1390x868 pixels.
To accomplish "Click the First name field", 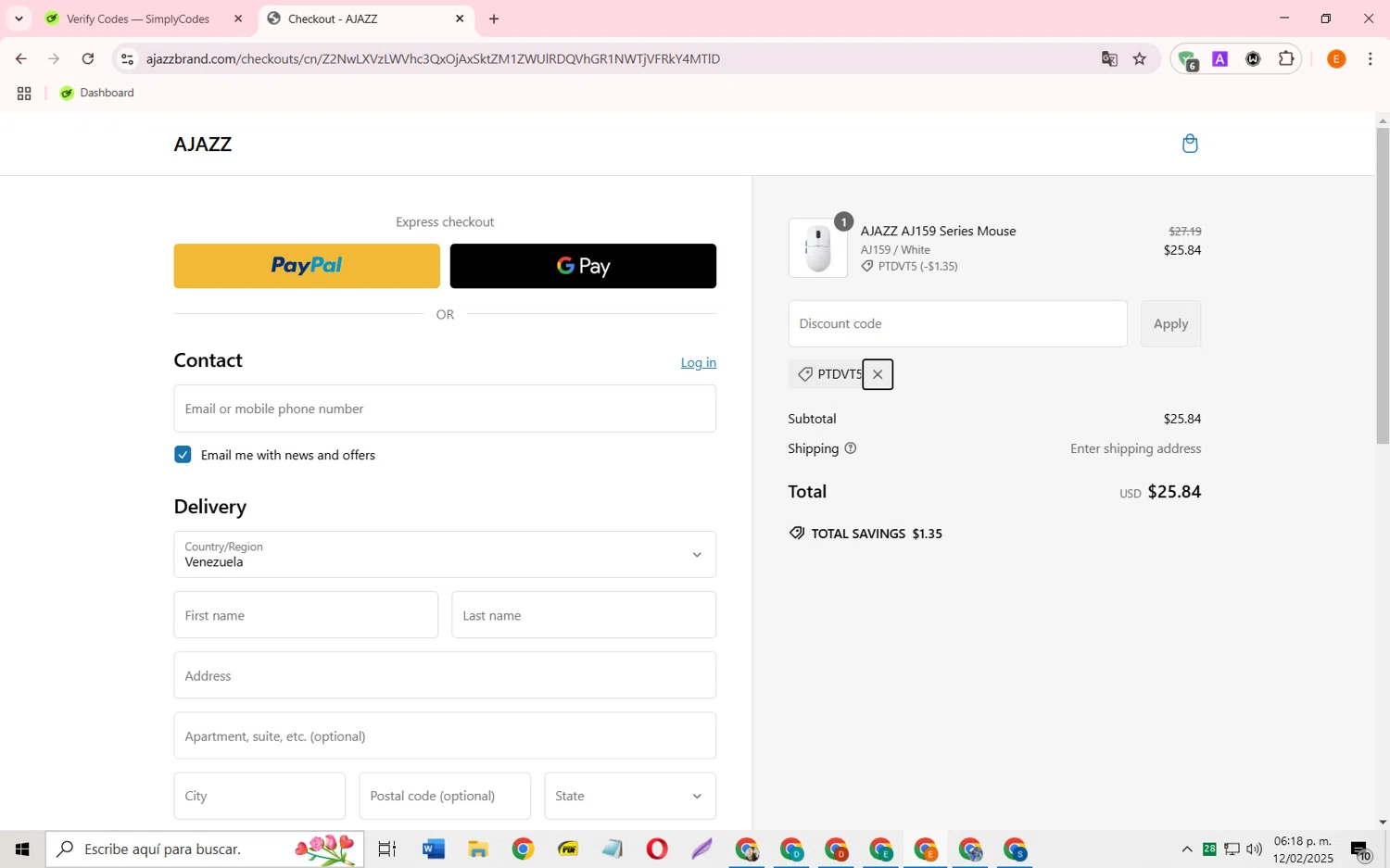I will [x=306, y=615].
